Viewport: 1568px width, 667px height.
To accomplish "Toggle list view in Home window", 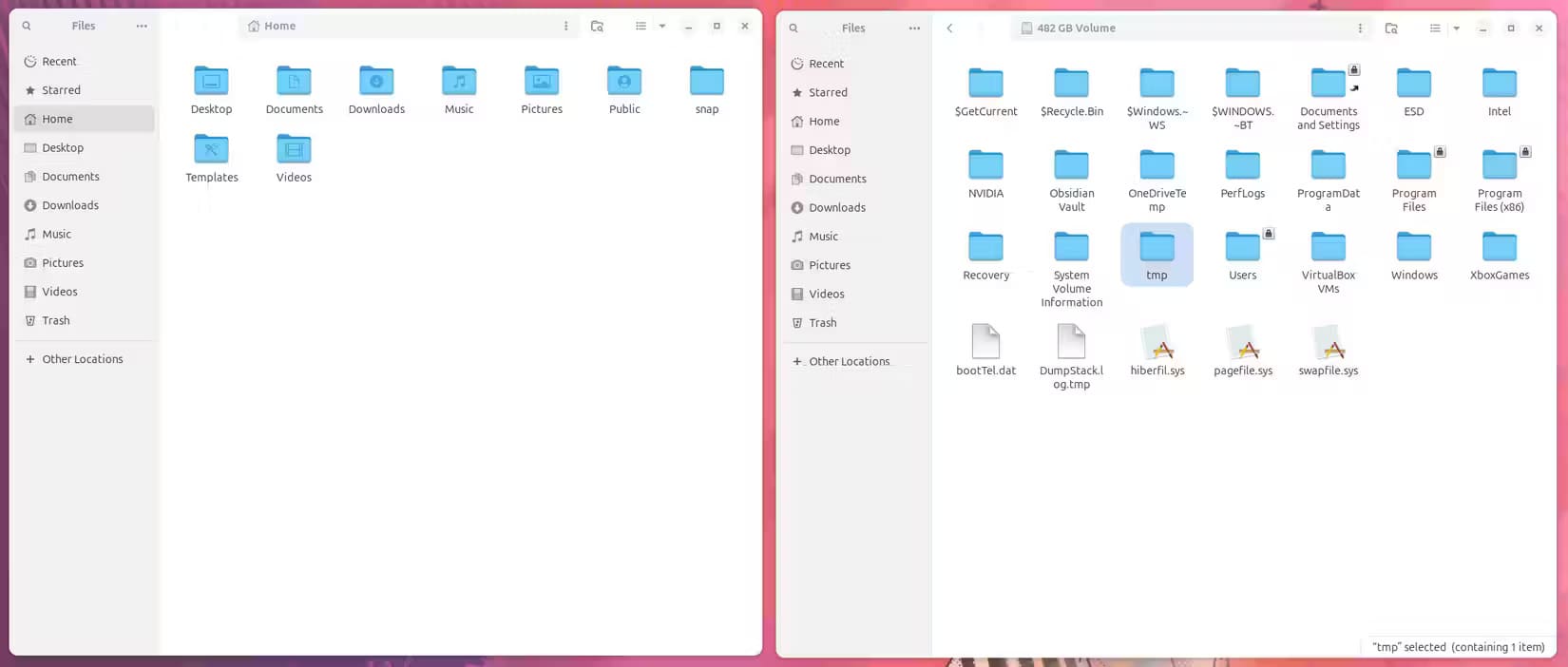I will click(641, 26).
